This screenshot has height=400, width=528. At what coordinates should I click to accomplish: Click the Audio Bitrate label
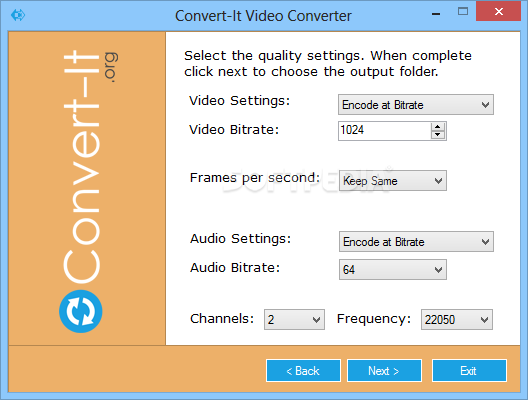235,268
